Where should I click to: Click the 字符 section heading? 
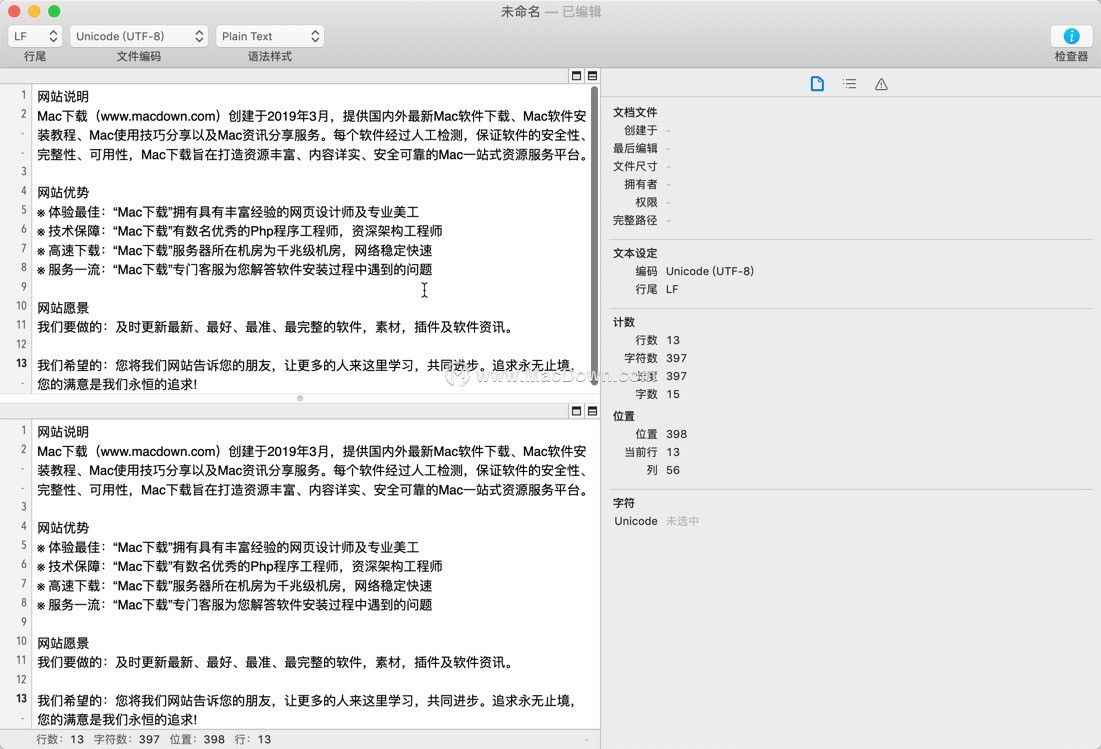coord(624,503)
